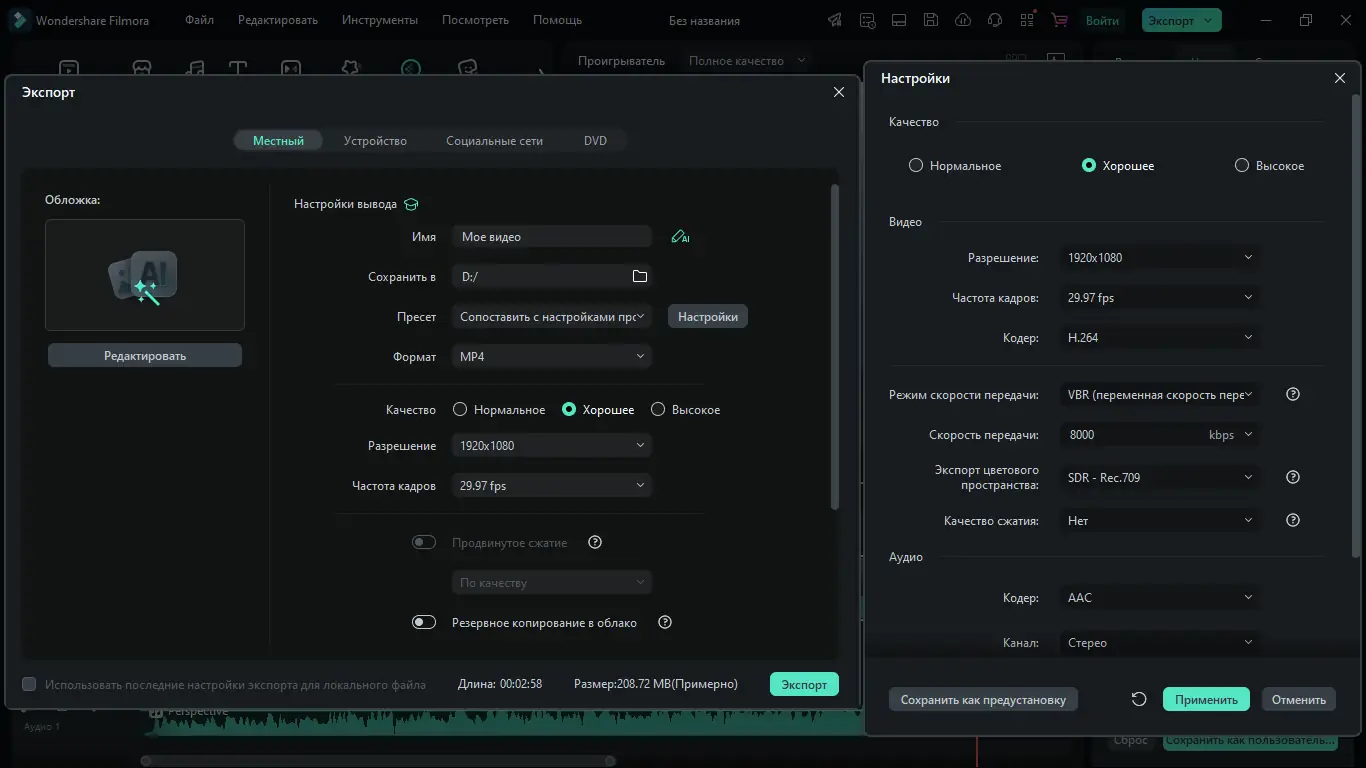Select Хорошее quality in the Настройки panel
1366x768 pixels.
tap(1118, 166)
